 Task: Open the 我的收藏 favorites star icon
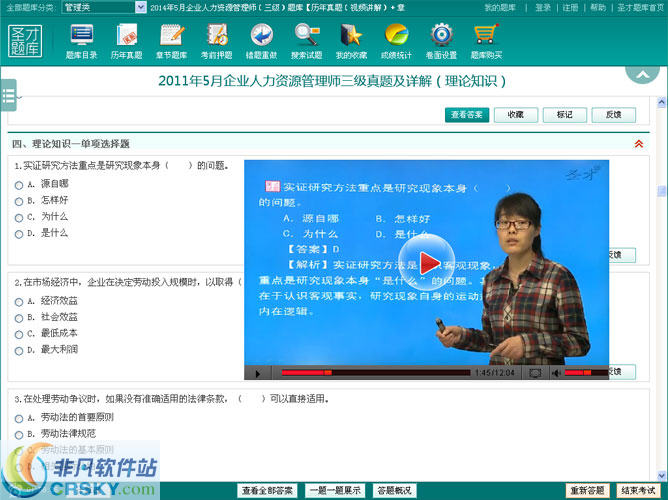351,41
